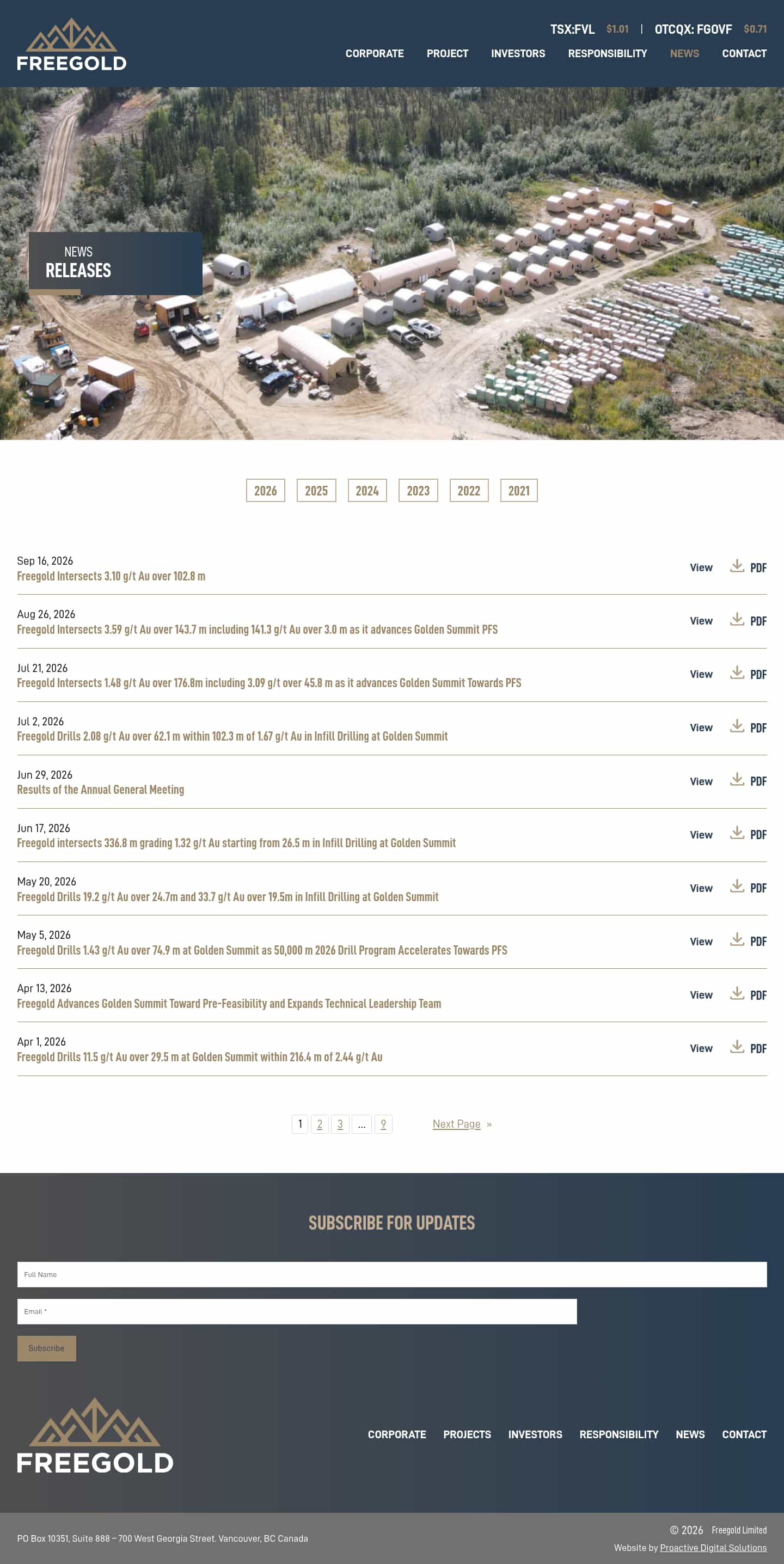Open the Responsibility menu in the header

pyautogui.click(x=608, y=53)
